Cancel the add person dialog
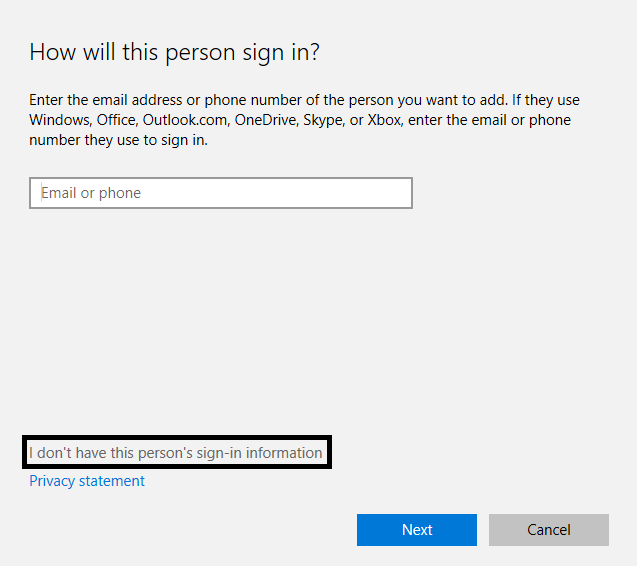Image resolution: width=637 pixels, height=566 pixels. (549, 530)
